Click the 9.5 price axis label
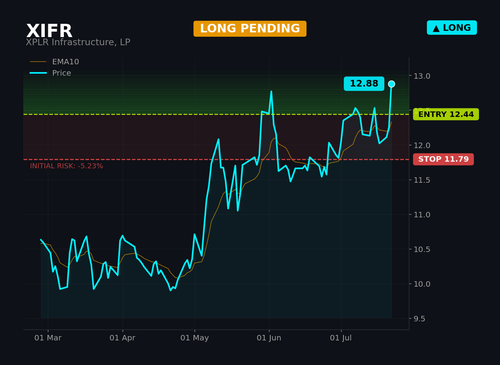This screenshot has height=365, width=500. tap(419, 319)
